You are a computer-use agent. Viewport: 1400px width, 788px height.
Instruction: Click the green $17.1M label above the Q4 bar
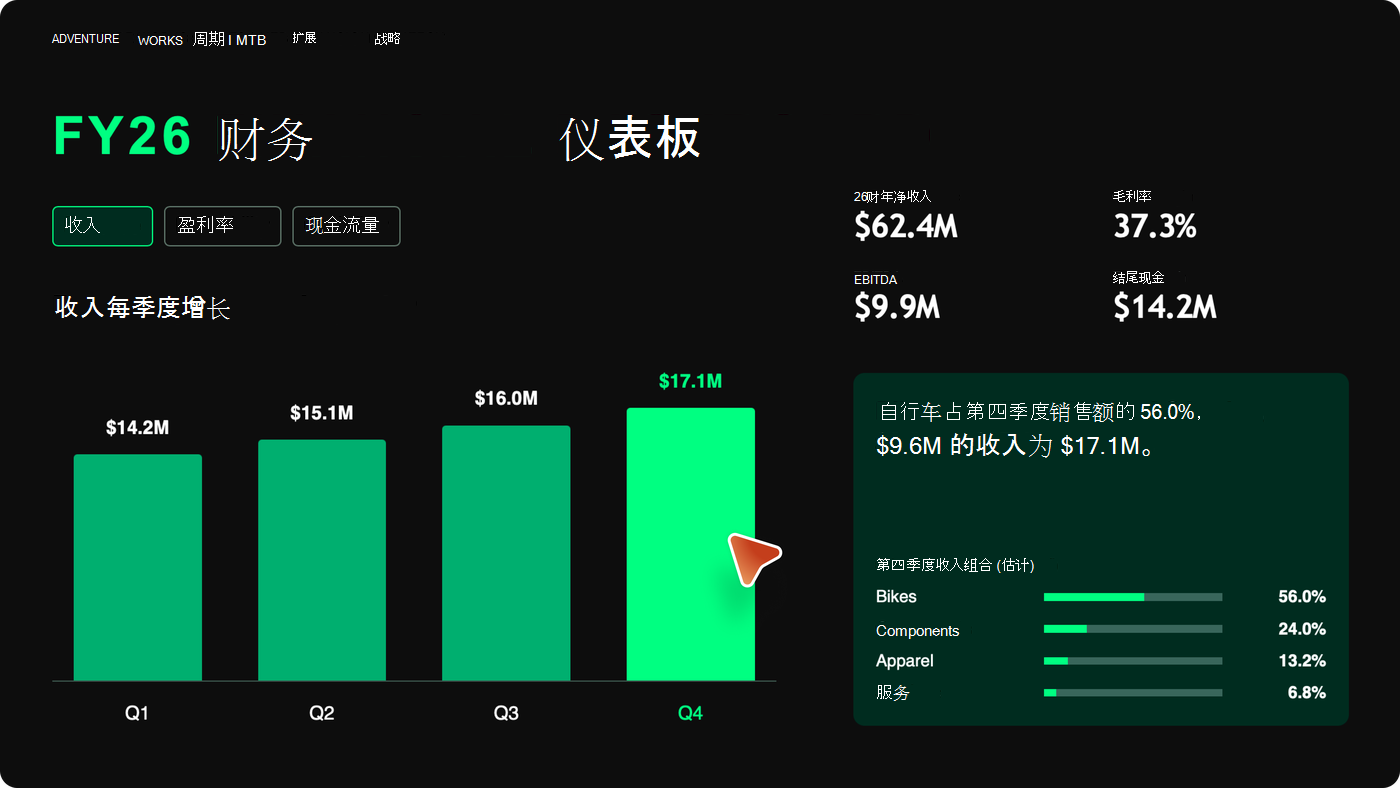click(x=691, y=381)
